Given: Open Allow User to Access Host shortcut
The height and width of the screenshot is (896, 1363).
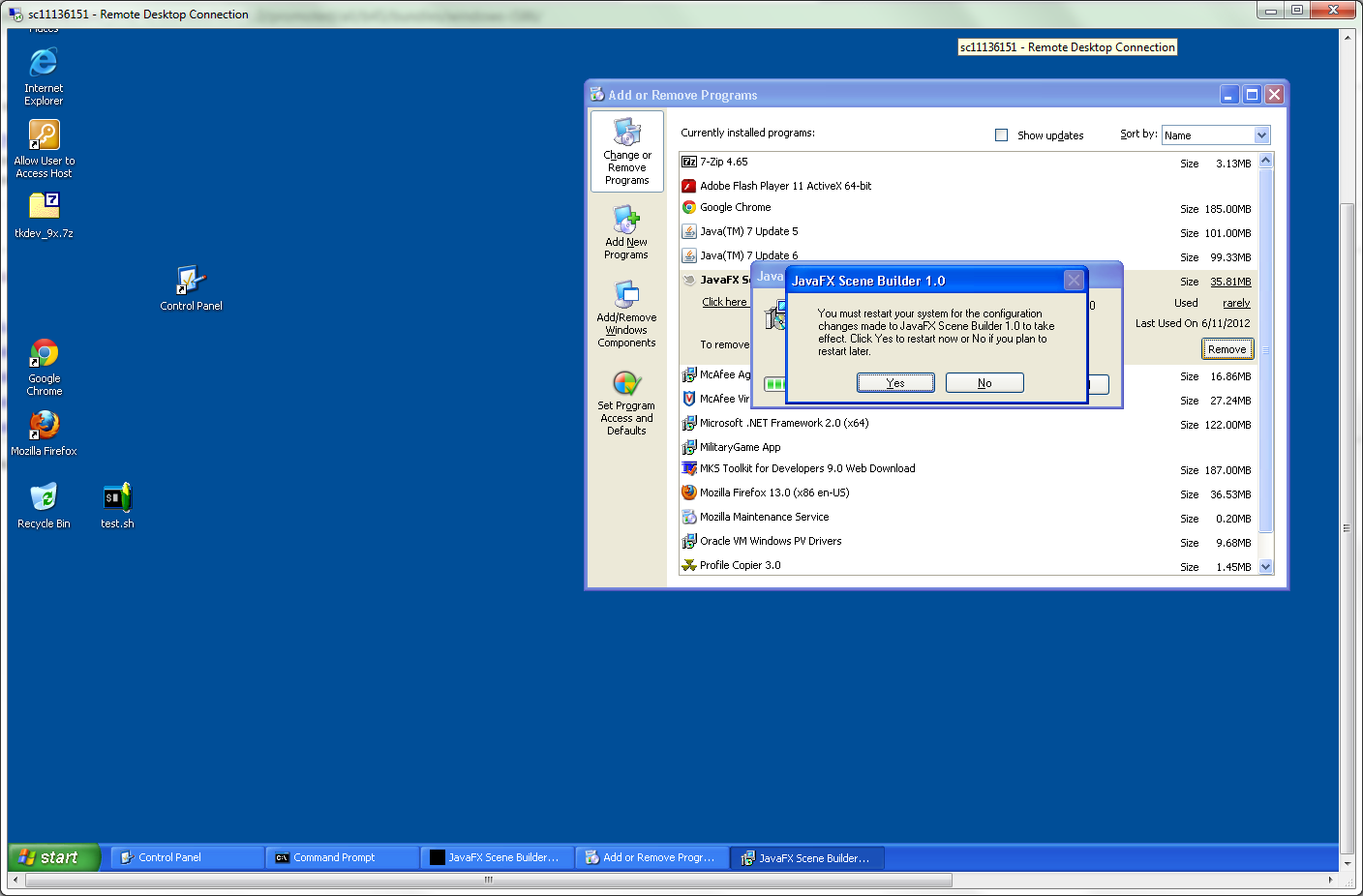Looking at the screenshot, I should coord(44,136).
